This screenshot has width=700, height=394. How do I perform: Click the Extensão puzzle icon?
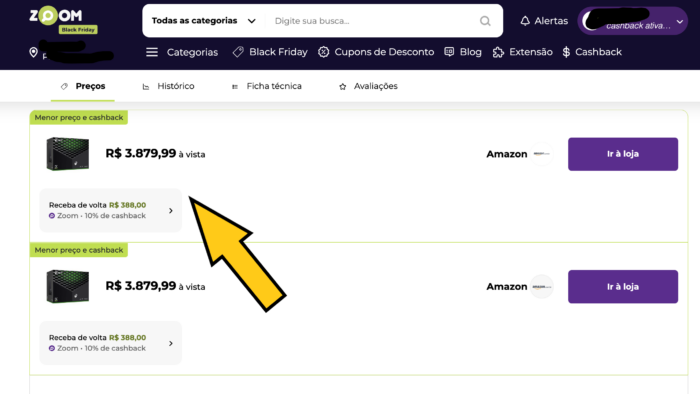498,52
